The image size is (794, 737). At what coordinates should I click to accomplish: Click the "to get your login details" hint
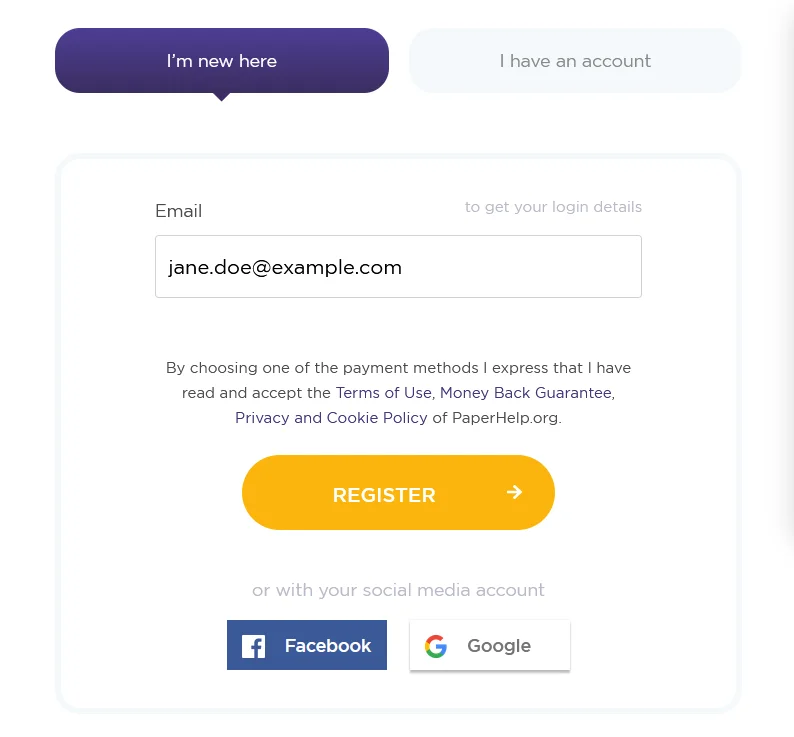[553, 207]
